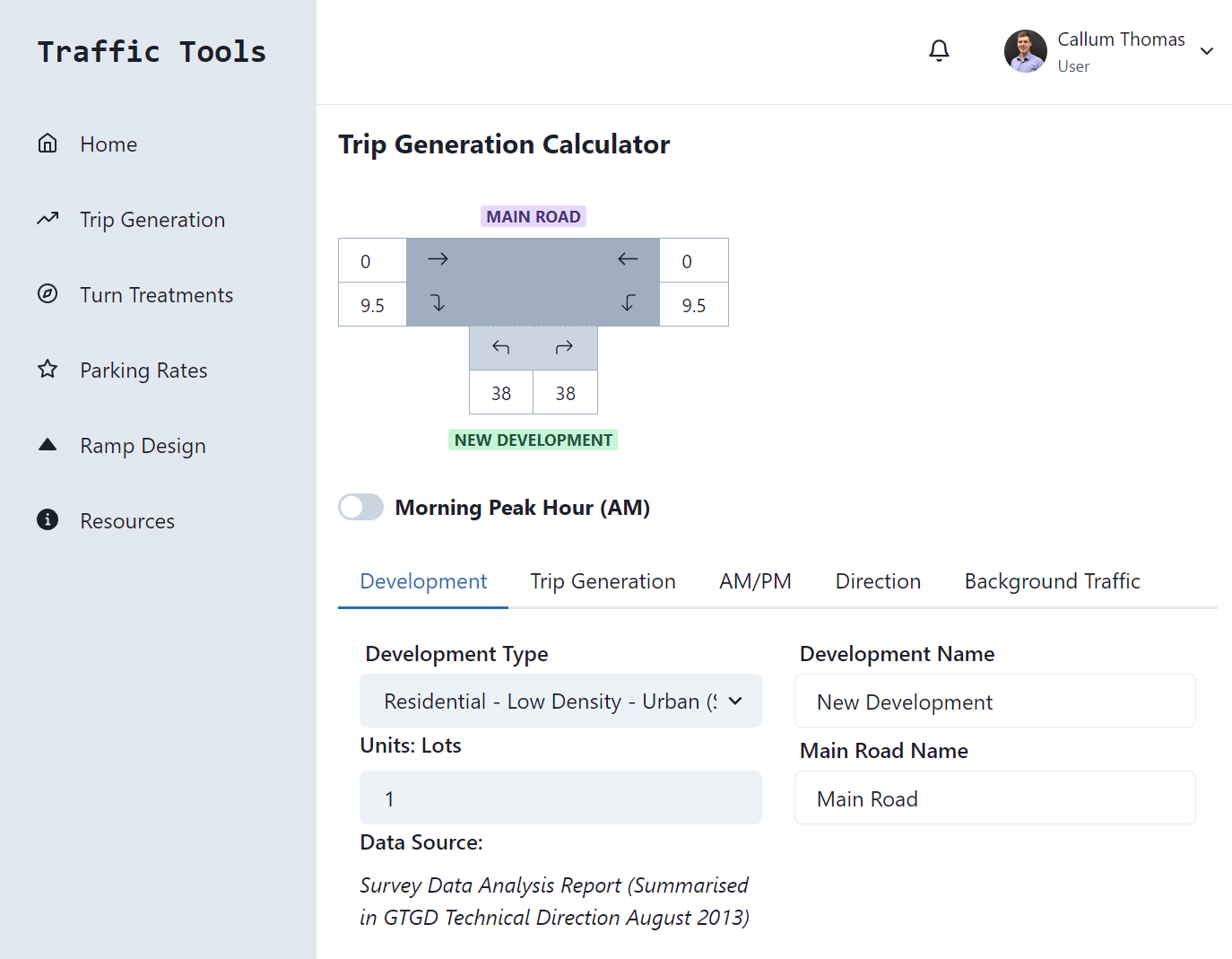Open Resources sidebar link
The height and width of the screenshot is (959, 1232).
point(127,521)
